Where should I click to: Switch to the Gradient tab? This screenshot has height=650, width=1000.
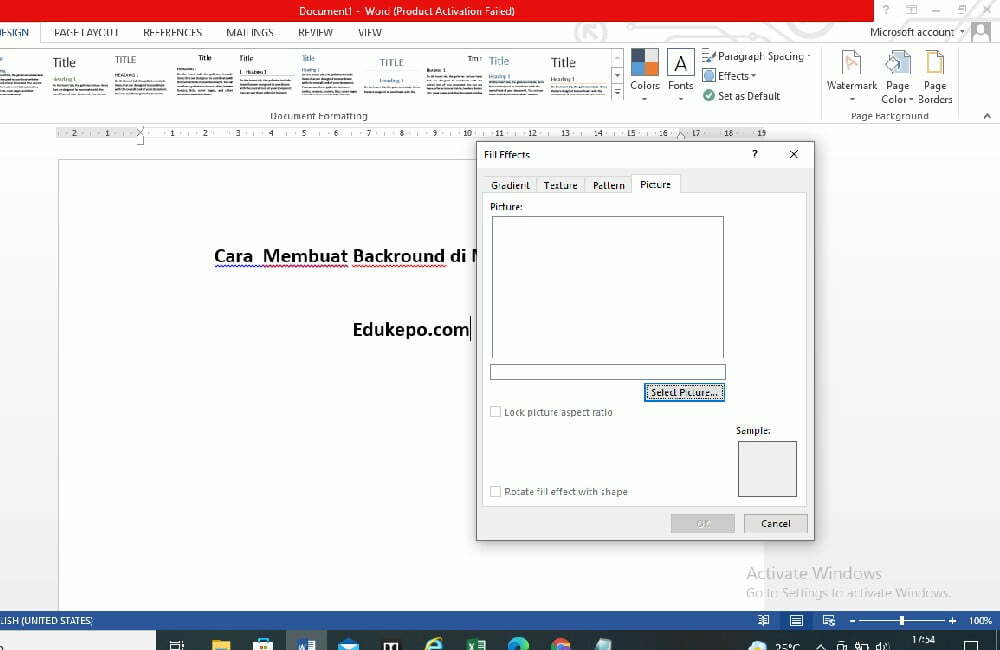510,184
